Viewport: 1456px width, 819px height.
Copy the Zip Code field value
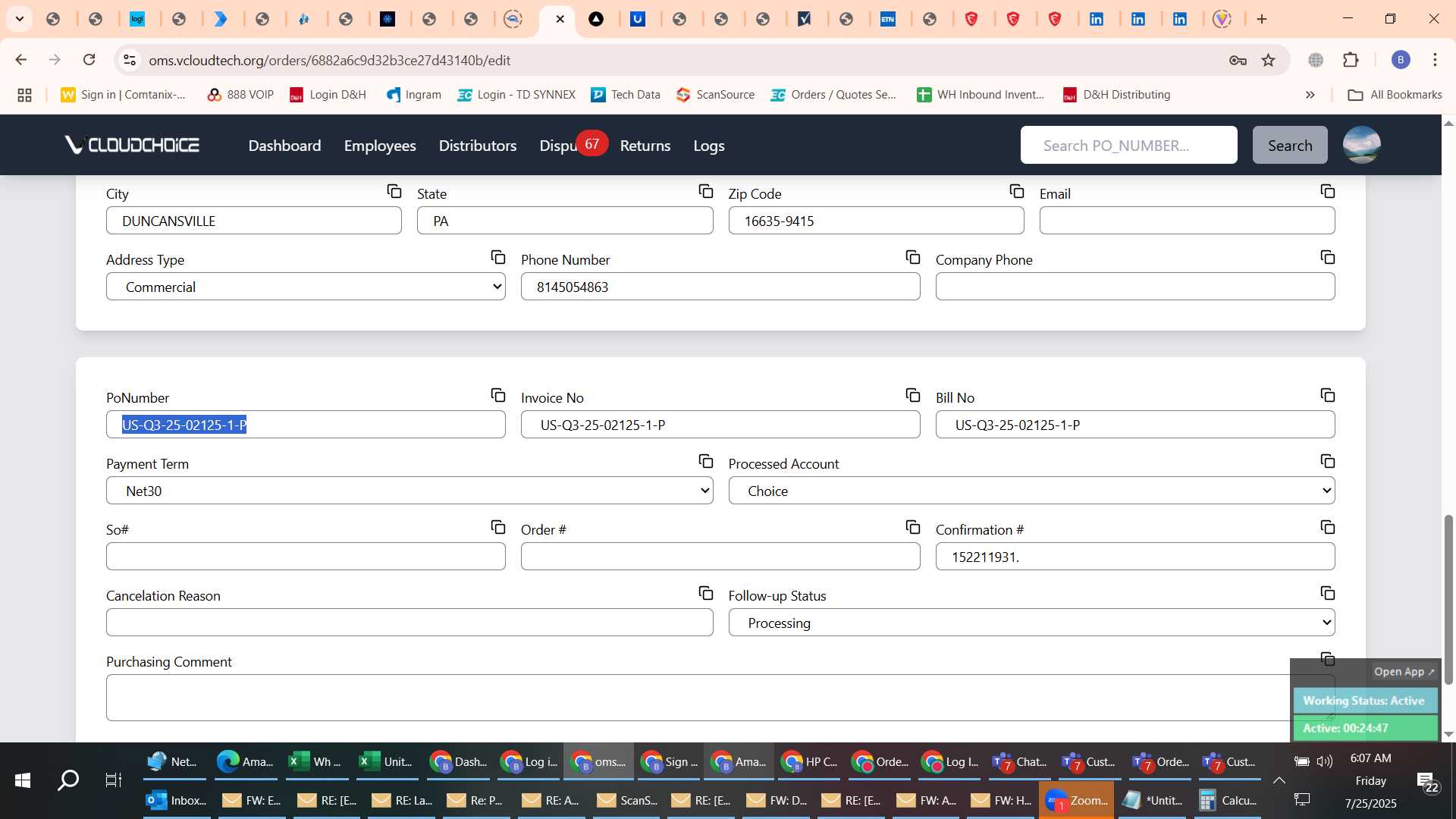pos(1017,191)
